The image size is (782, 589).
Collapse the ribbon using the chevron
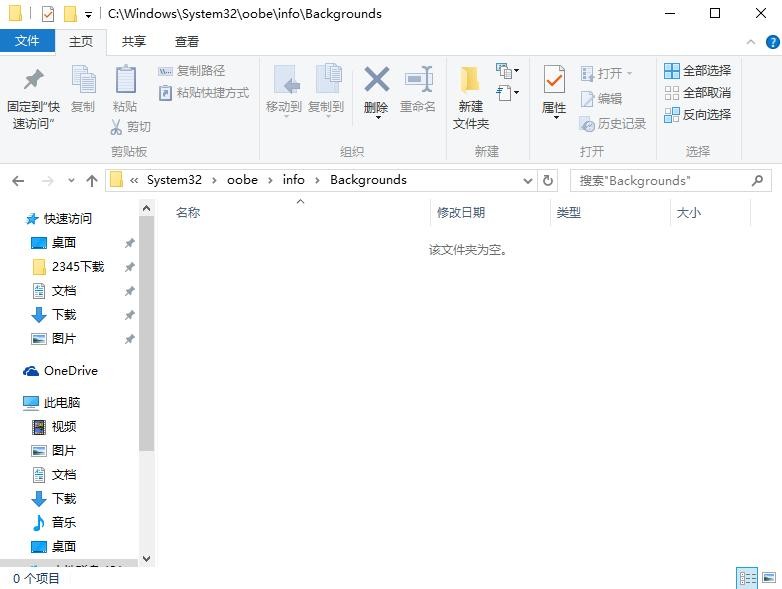(752, 42)
